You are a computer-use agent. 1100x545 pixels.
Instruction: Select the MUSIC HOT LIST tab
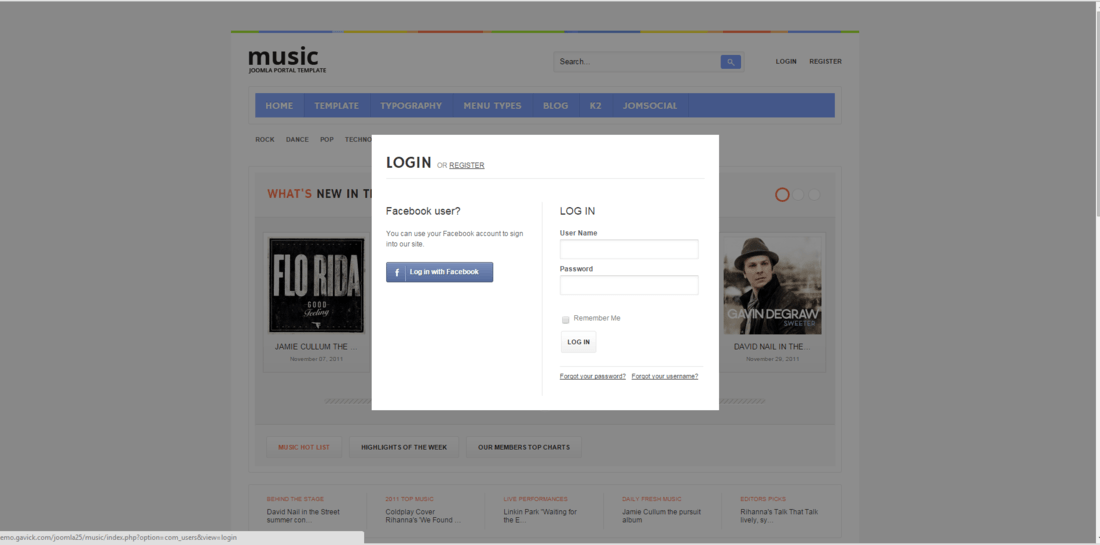click(x=304, y=447)
